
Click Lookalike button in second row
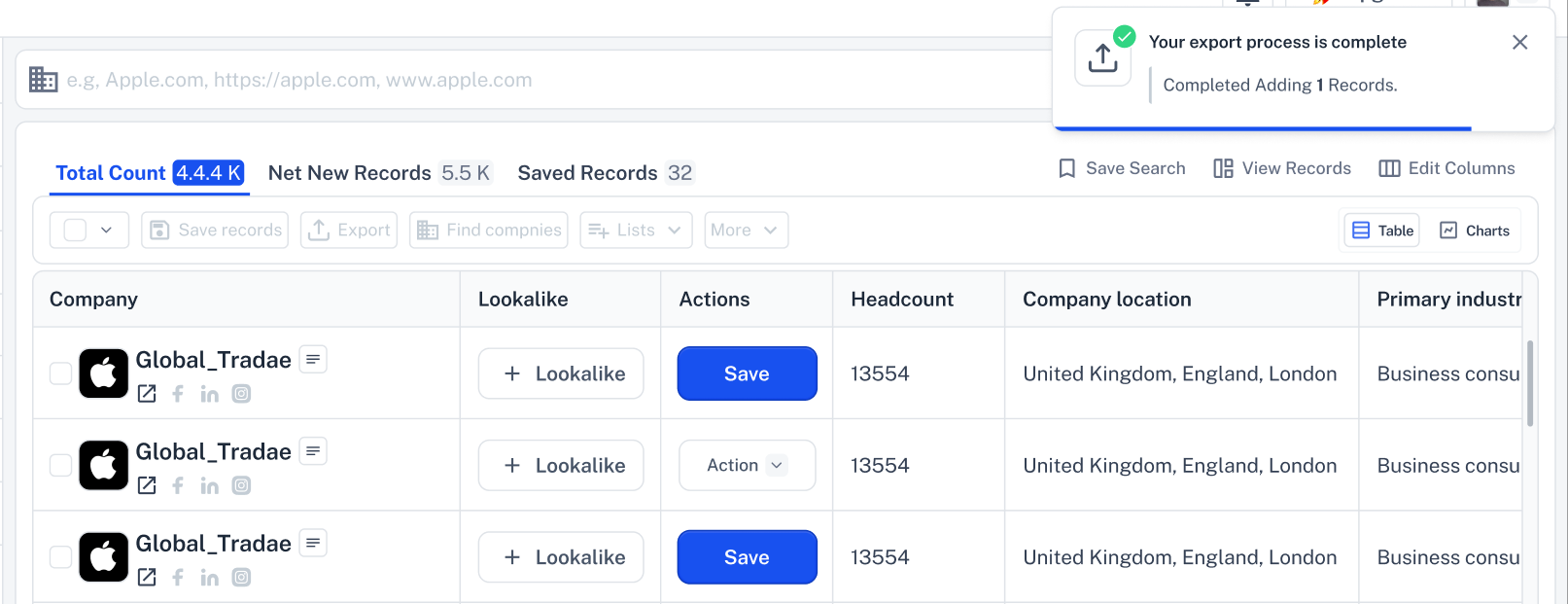pyautogui.click(x=561, y=465)
